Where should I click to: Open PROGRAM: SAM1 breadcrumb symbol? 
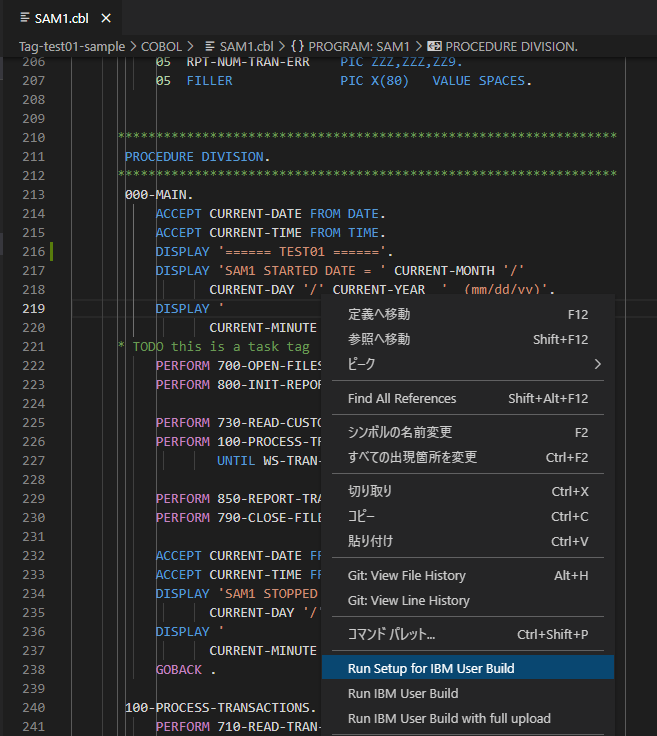359,46
